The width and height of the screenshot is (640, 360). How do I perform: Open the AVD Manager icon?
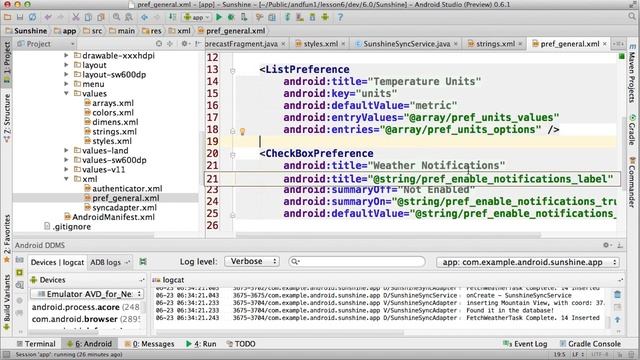click(x=300, y=17)
